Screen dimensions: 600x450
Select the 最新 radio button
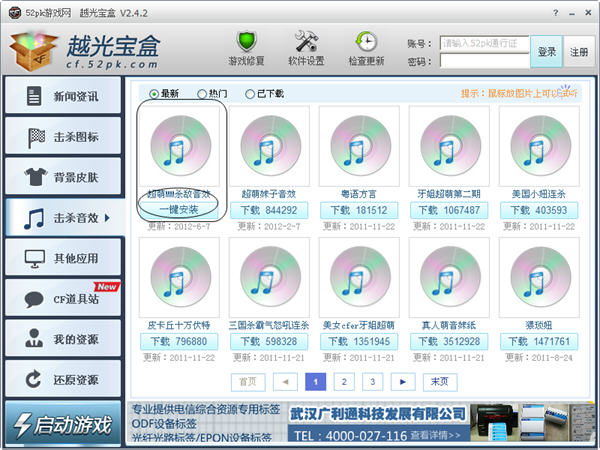tap(154, 94)
